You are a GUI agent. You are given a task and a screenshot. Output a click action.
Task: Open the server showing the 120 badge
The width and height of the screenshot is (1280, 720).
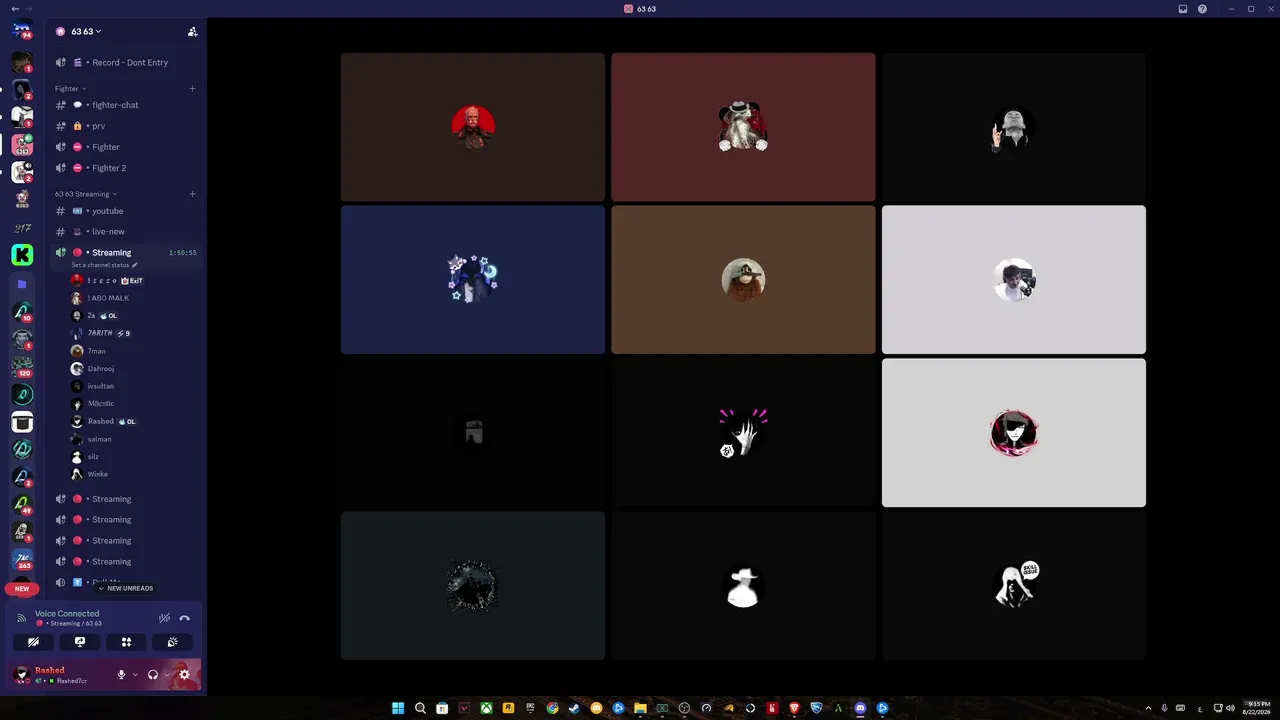(x=22, y=367)
